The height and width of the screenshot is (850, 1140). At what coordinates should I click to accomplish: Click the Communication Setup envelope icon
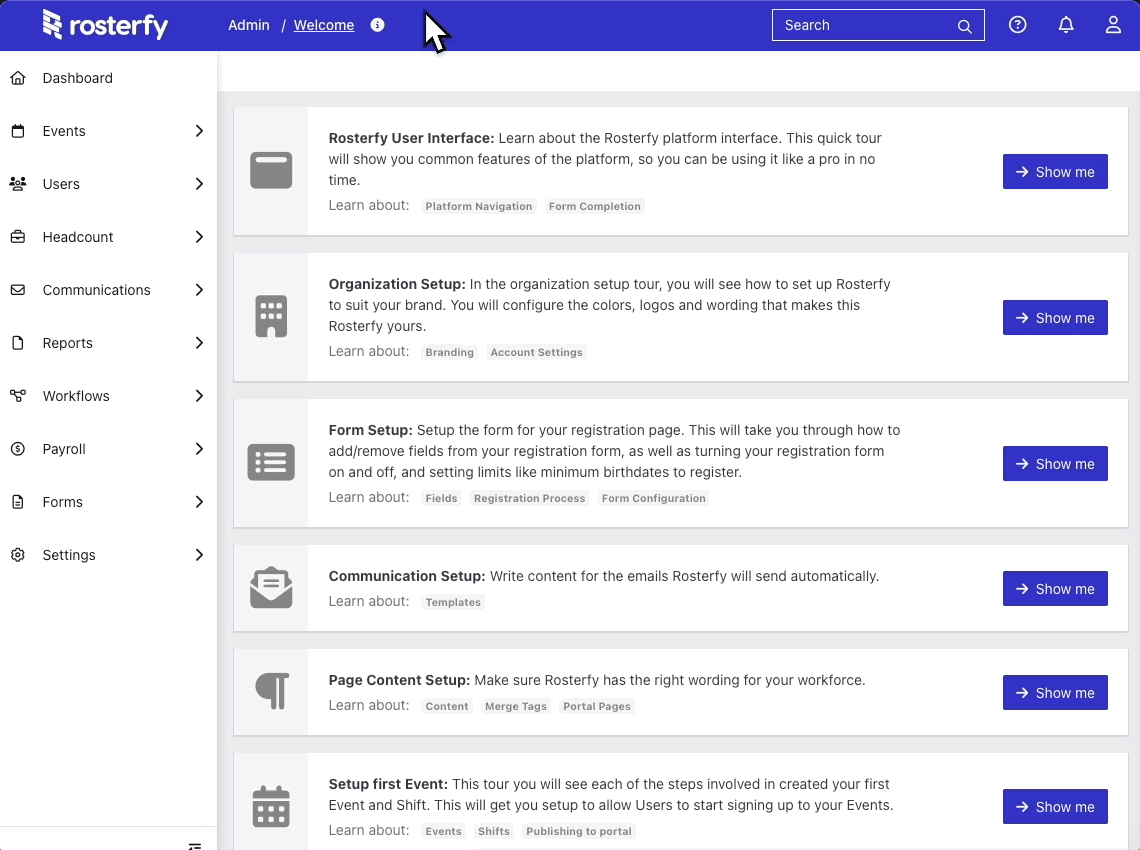pyautogui.click(x=271, y=588)
